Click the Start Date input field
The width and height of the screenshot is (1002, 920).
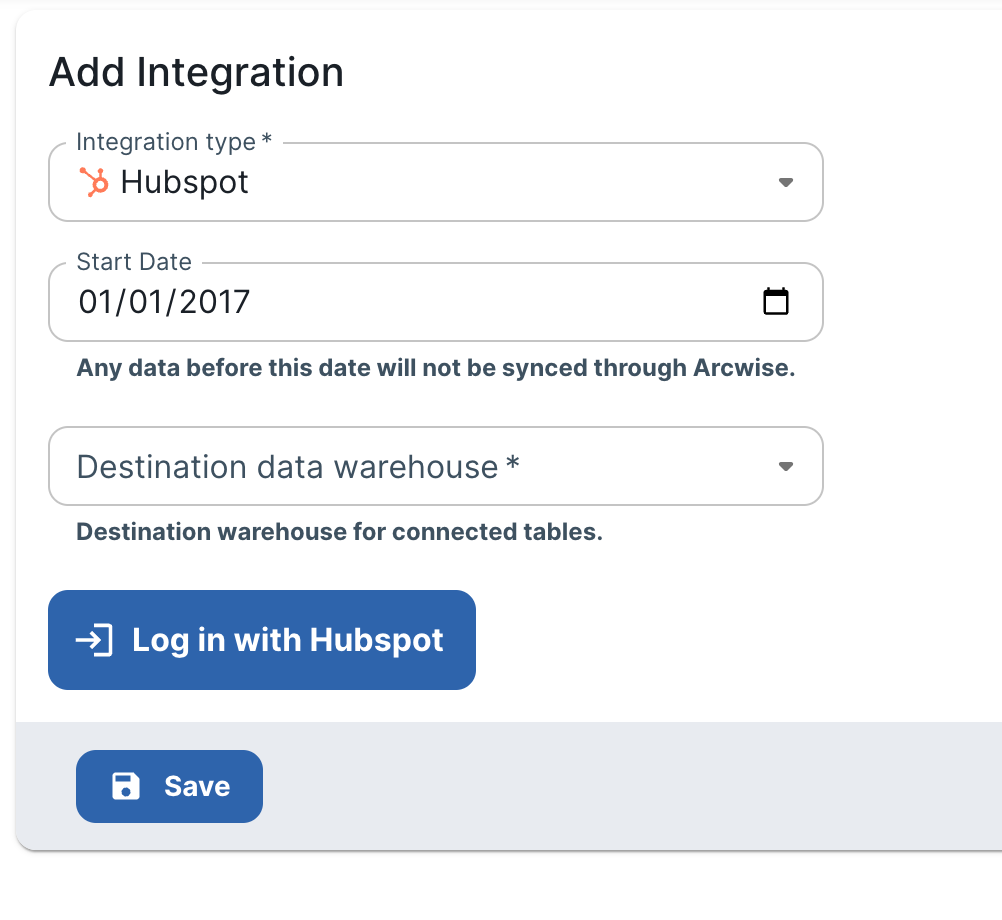[x=450, y=301]
